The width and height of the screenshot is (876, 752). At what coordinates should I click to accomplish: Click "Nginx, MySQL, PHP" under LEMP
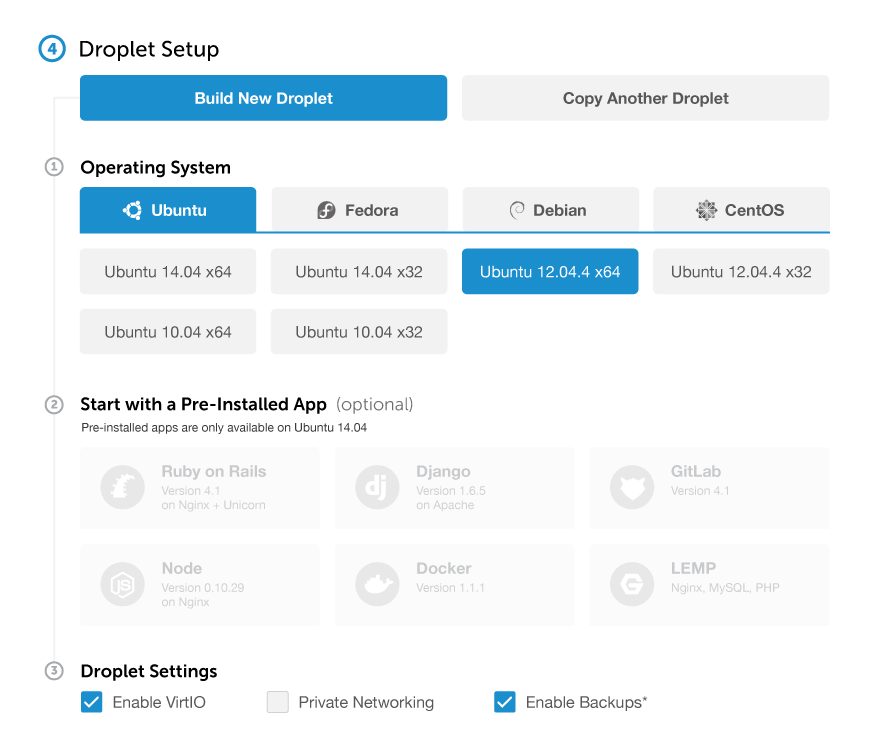725,588
